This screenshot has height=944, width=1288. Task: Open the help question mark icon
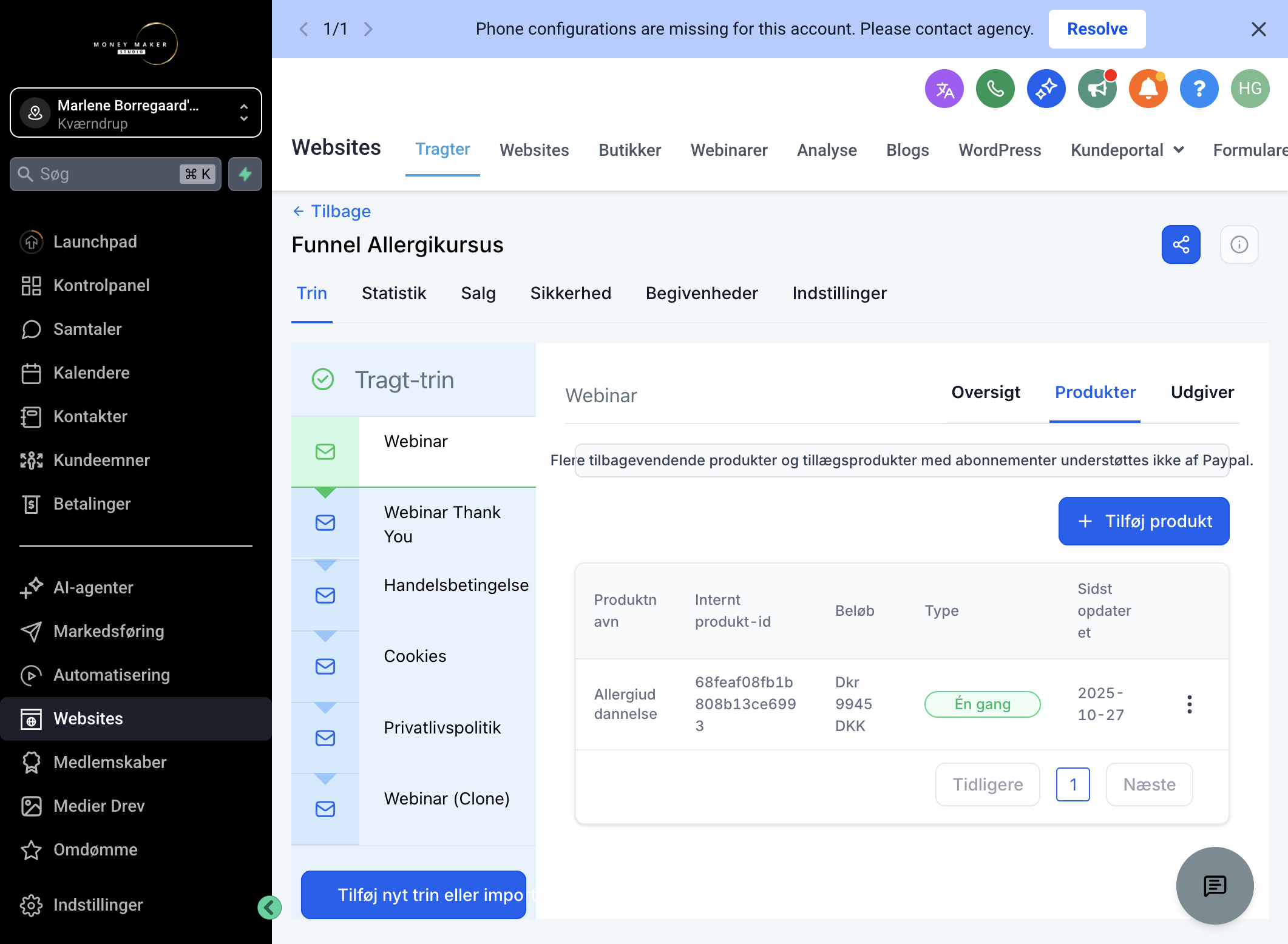[x=1199, y=89]
